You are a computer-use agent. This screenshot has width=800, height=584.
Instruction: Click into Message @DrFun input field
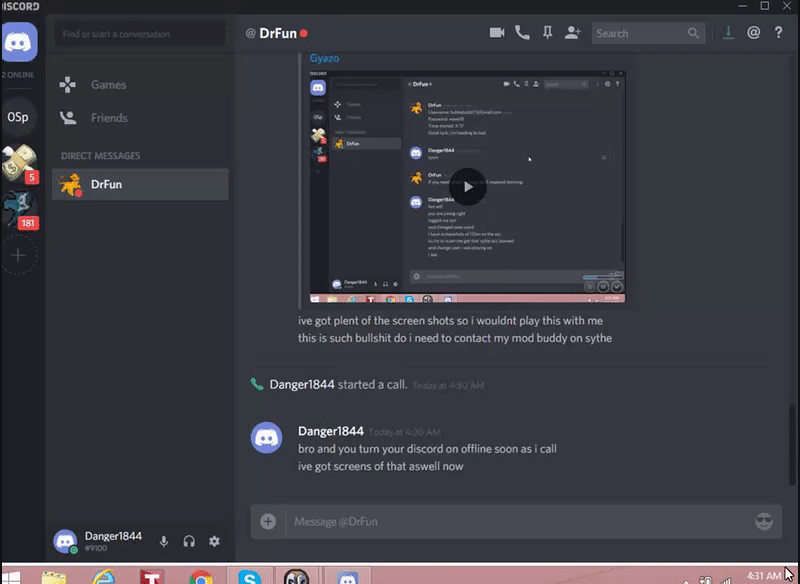[516, 521]
